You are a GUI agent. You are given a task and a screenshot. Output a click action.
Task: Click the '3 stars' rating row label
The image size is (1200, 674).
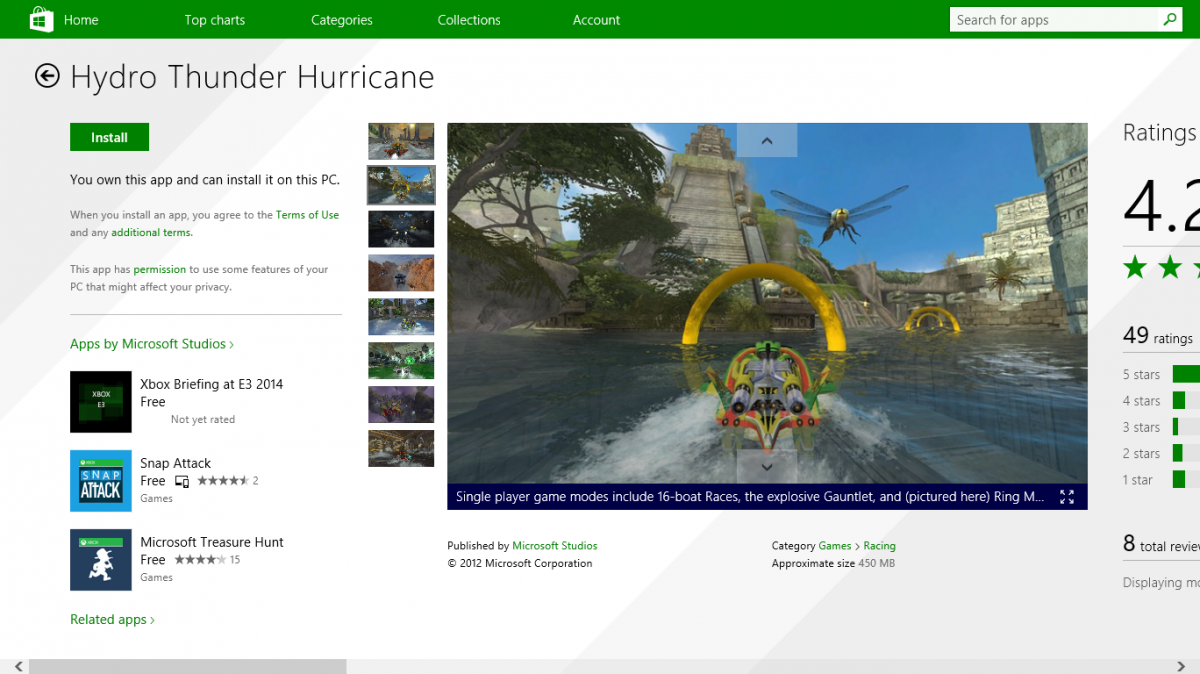(x=1141, y=427)
